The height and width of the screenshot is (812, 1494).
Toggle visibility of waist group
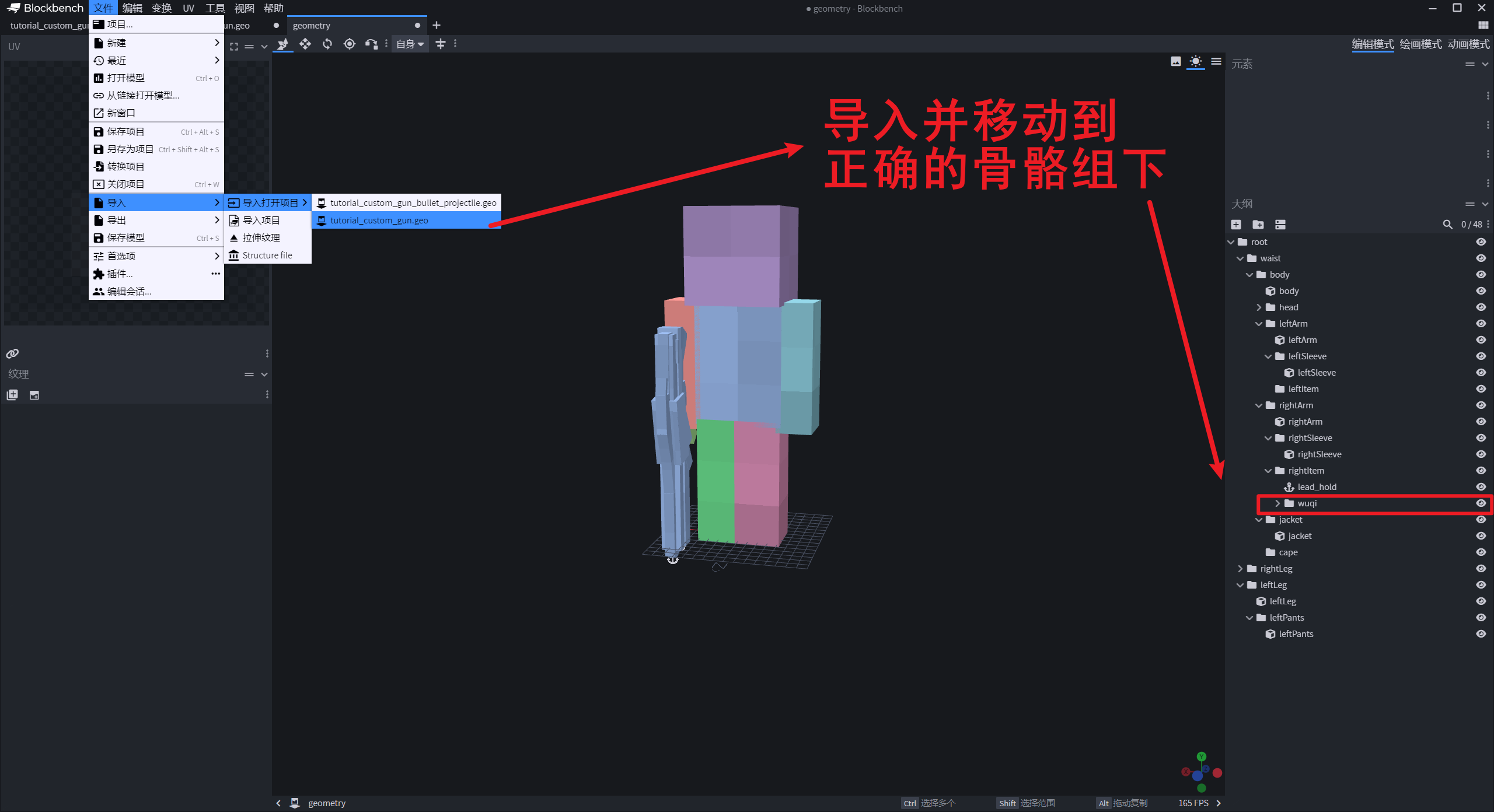click(1481, 258)
